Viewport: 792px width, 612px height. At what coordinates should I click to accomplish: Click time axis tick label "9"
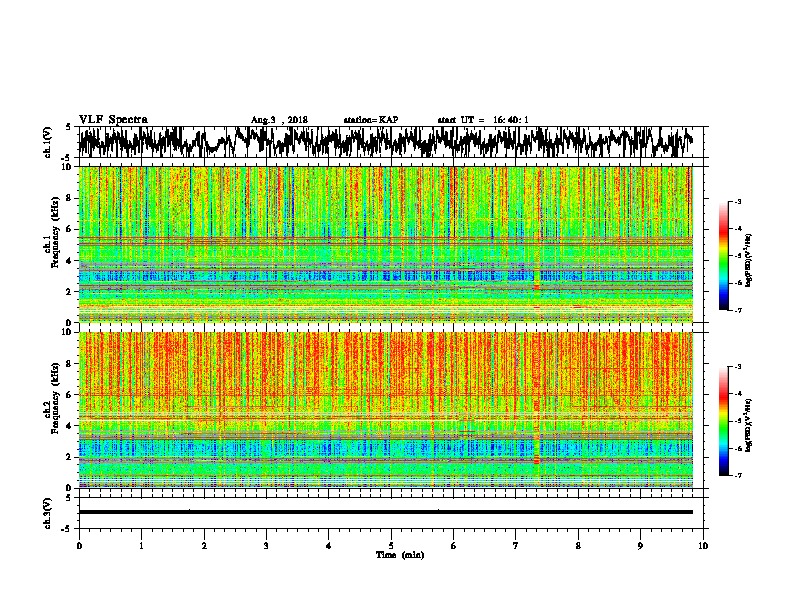point(640,546)
